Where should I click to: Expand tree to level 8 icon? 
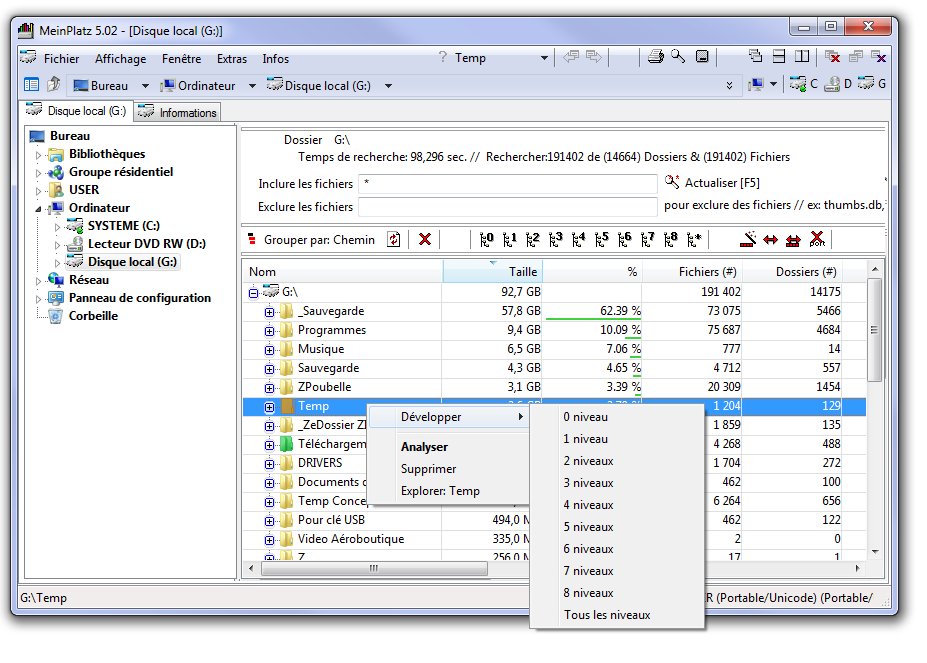[670, 240]
